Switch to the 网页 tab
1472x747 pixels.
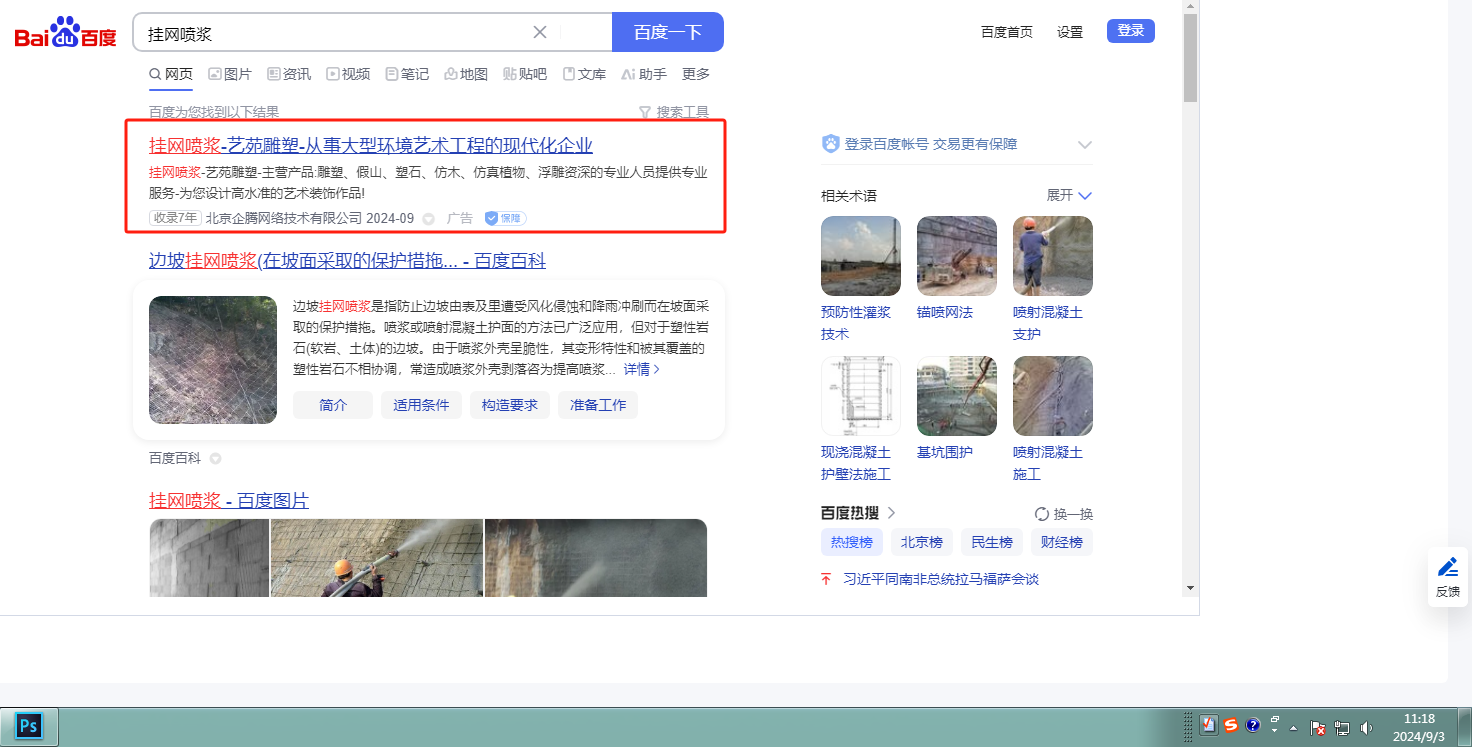point(171,74)
